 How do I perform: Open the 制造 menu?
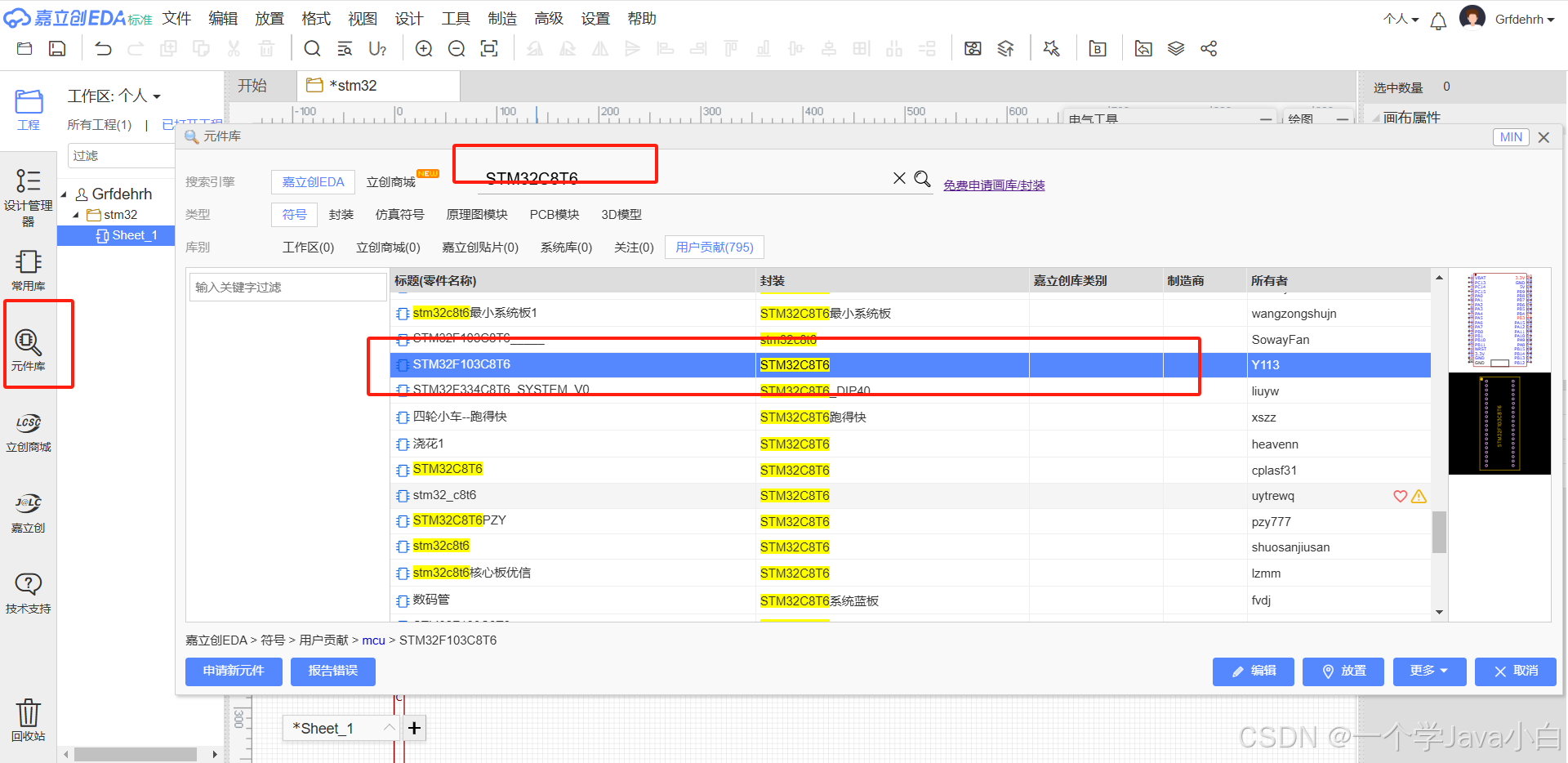(x=502, y=18)
